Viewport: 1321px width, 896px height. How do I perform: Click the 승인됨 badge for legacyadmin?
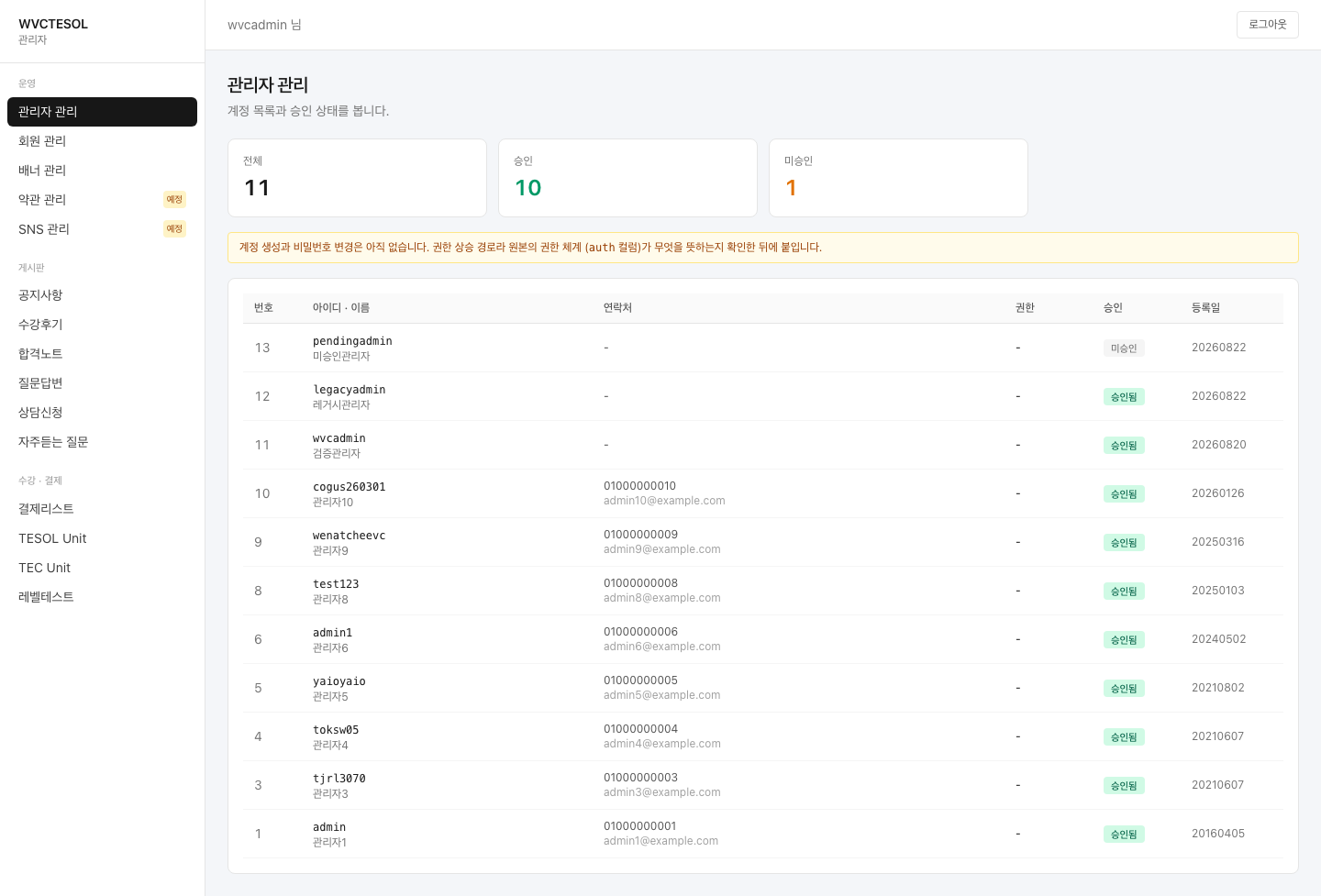point(1124,397)
